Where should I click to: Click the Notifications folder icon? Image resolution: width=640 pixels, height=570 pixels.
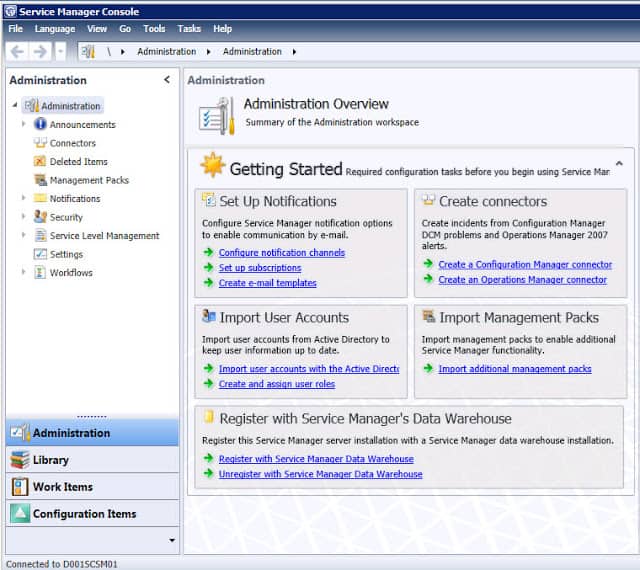(x=40, y=198)
